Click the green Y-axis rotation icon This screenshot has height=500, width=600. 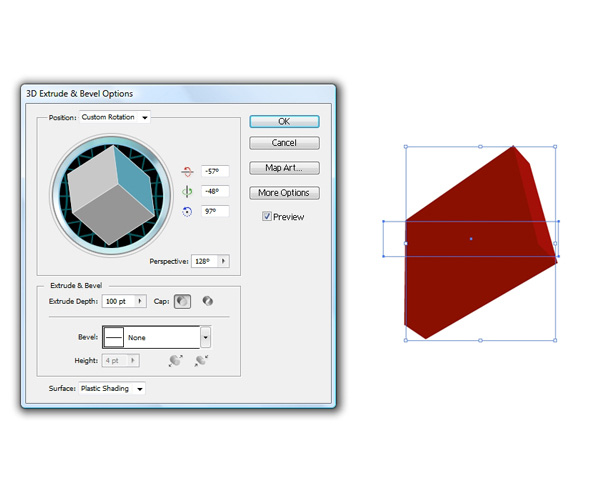click(x=187, y=191)
